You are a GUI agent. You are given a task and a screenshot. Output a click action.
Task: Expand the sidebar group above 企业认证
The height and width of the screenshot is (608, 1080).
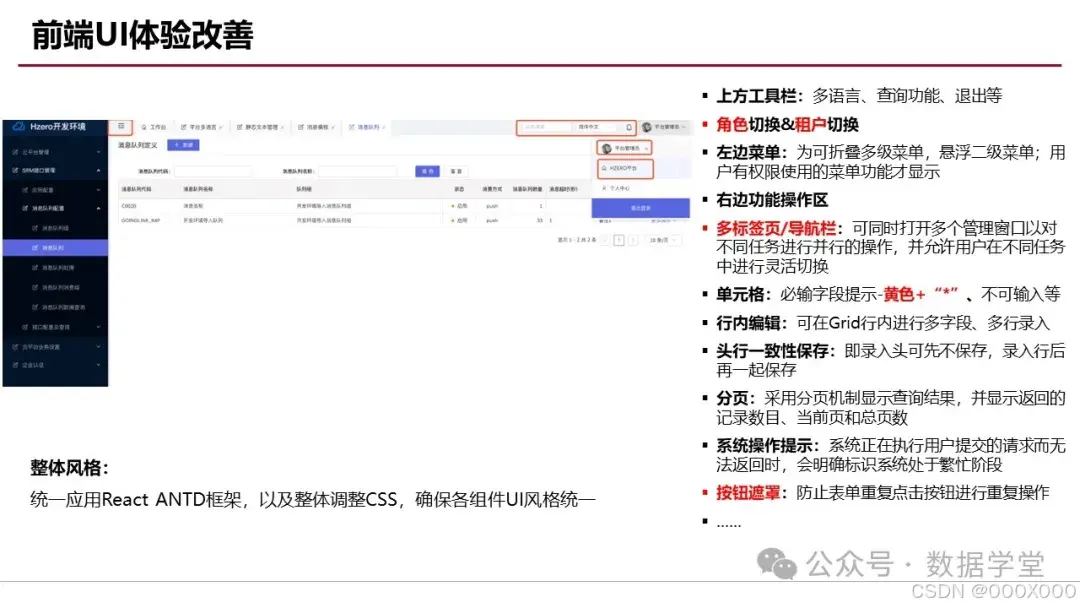(x=55, y=347)
